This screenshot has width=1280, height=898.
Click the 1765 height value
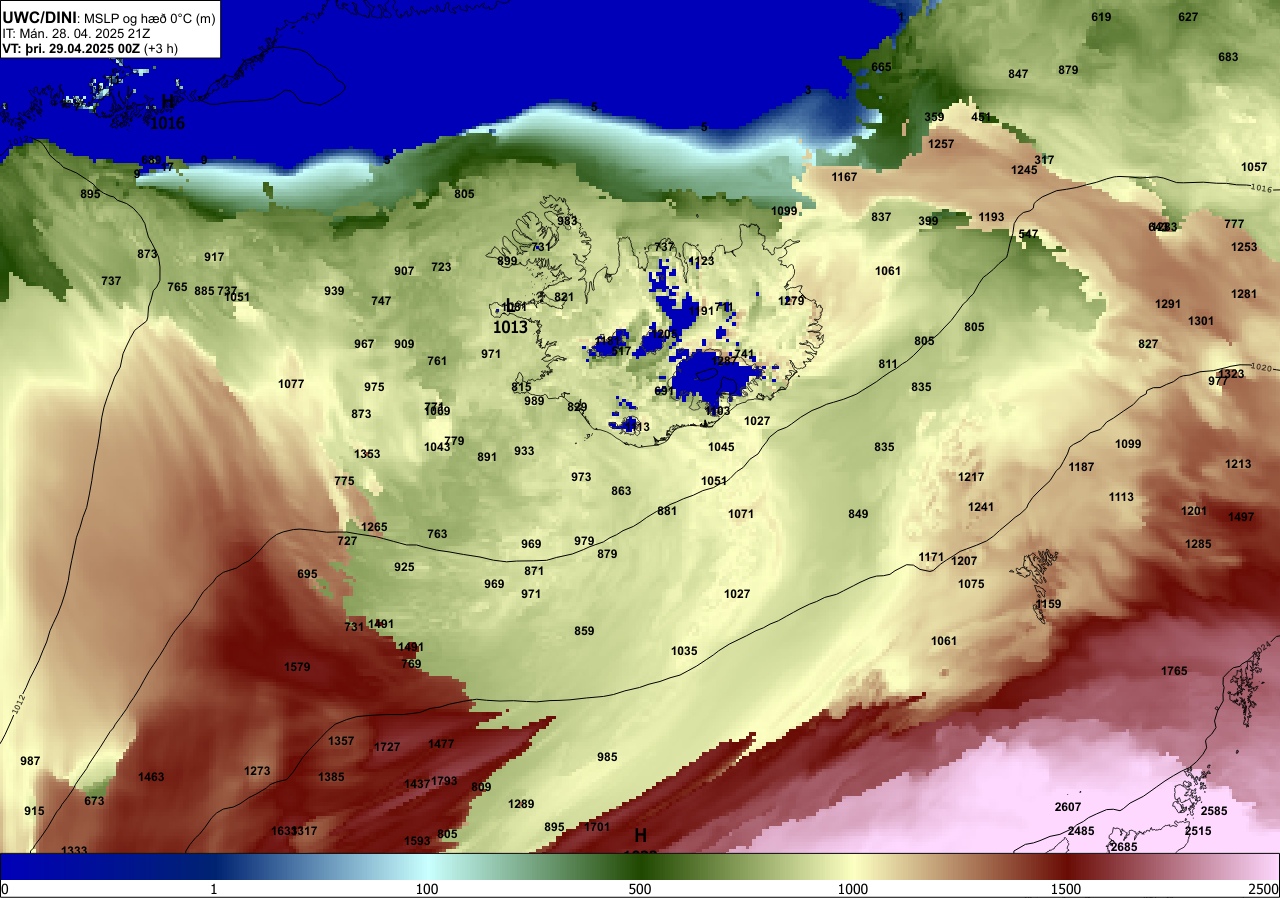[x=1174, y=670]
